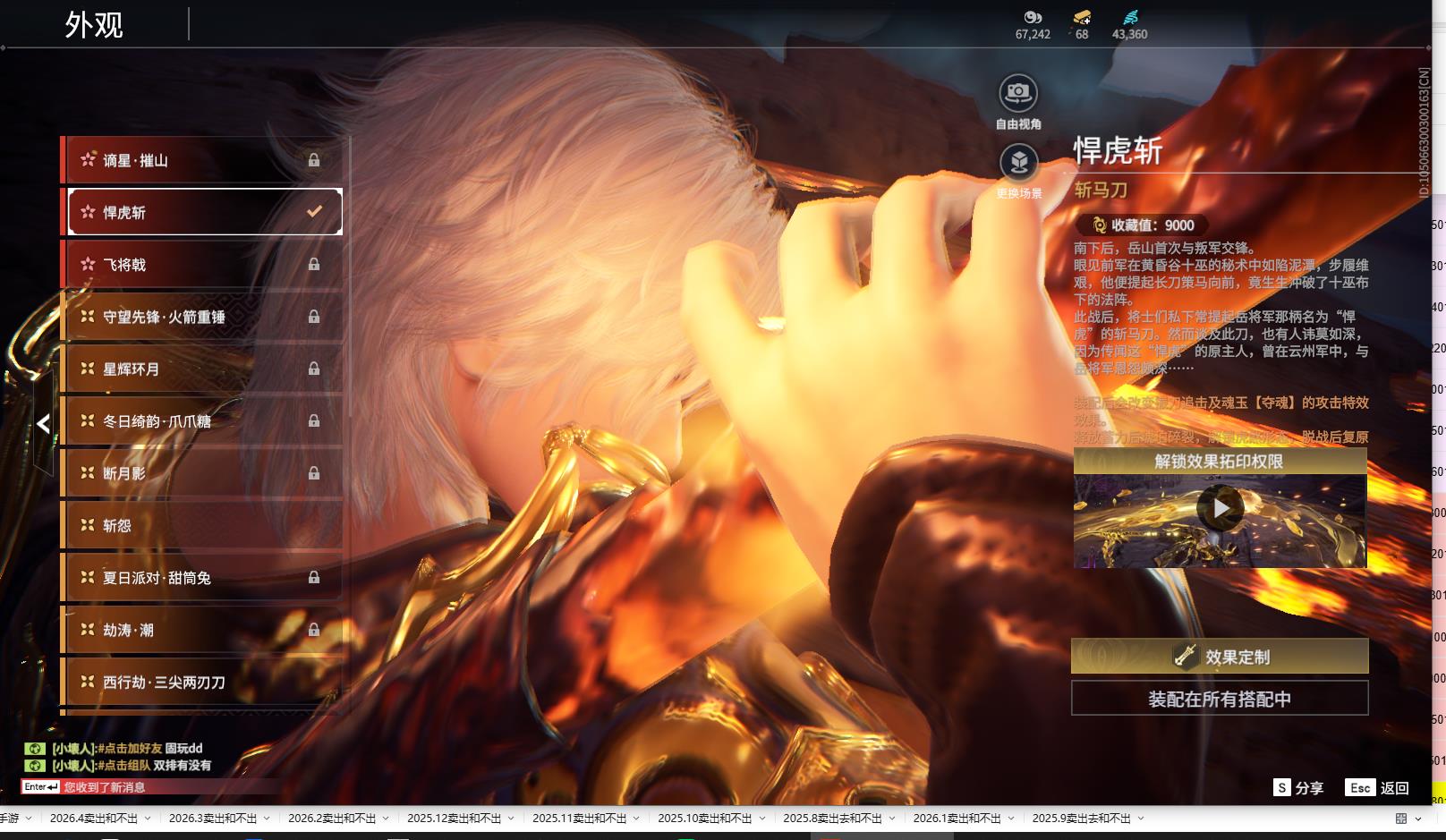This screenshot has width=1446, height=840.
Task: Click the 效果定制 button
Action: click(1219, 657)
